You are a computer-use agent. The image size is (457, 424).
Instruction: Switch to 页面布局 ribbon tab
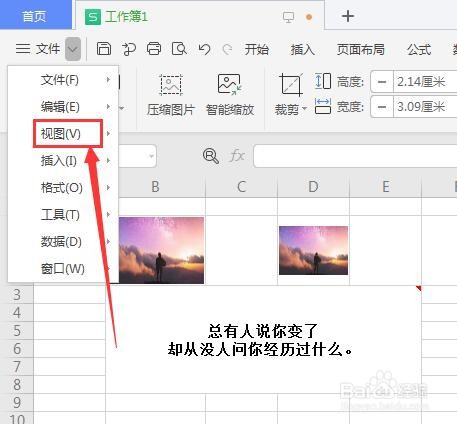(x=360, y=49)
